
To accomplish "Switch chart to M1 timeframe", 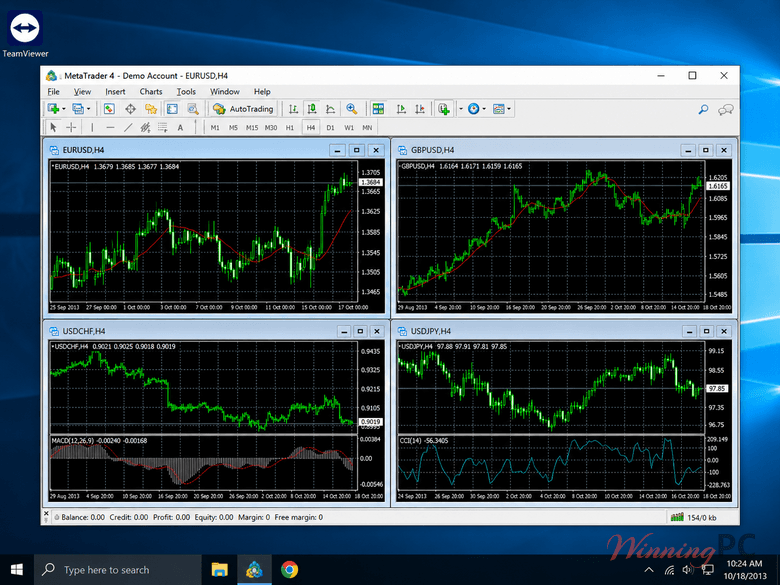I will pos(215,127).
